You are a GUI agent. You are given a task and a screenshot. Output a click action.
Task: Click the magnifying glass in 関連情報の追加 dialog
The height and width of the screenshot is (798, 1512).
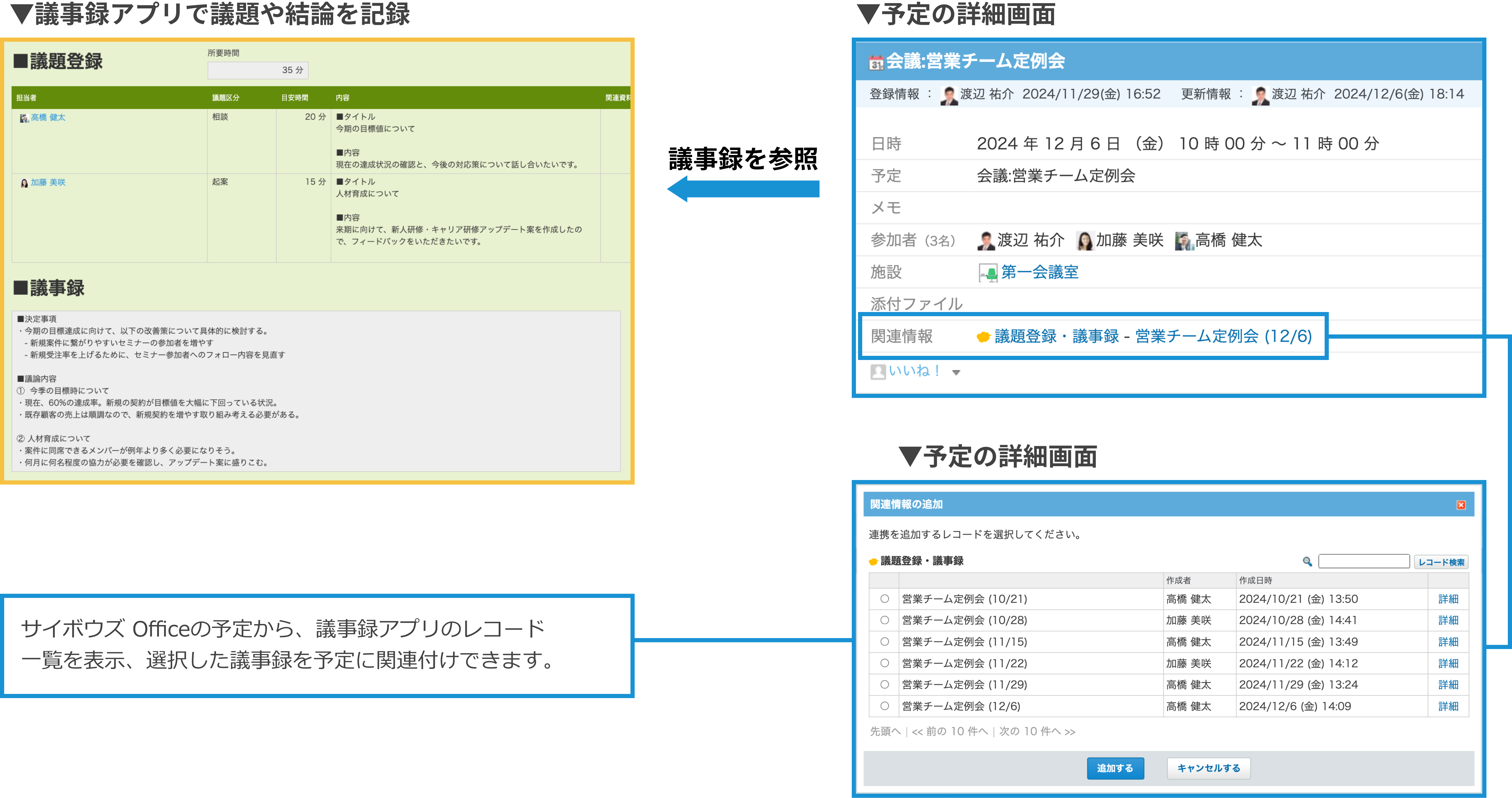tap(1308, 562)
